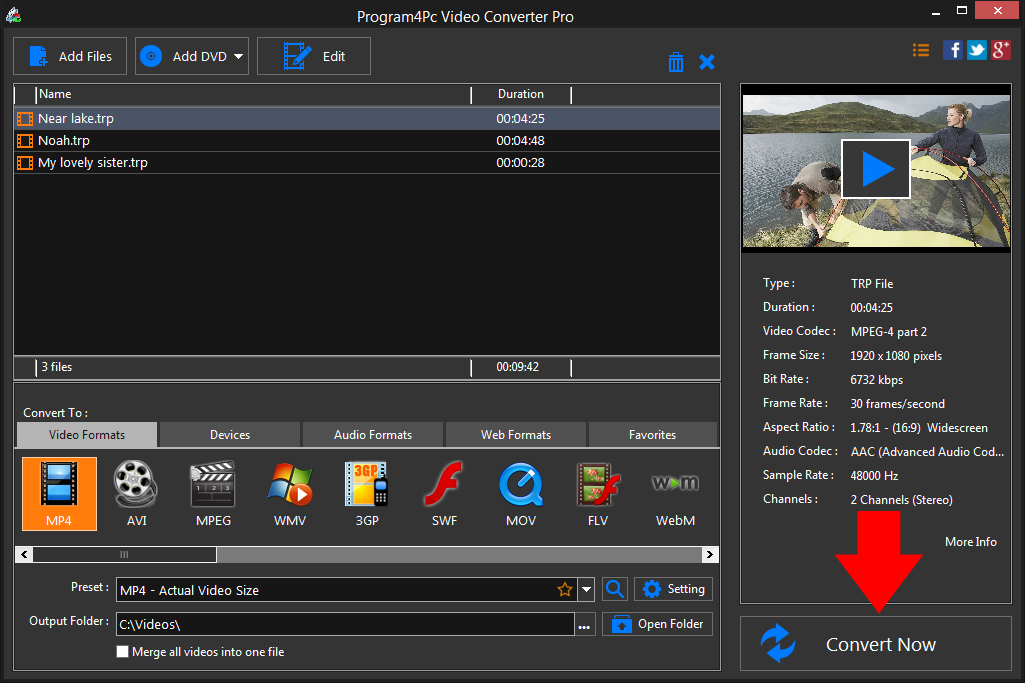
Task: Pick the WebM output format
Action: click(x=675, y=493)
